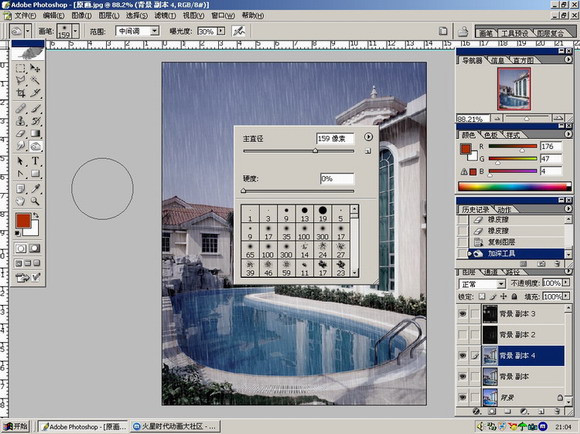Show the 背景 副本 2 layer
Screen dimensions: 580x434
[462, 334]
